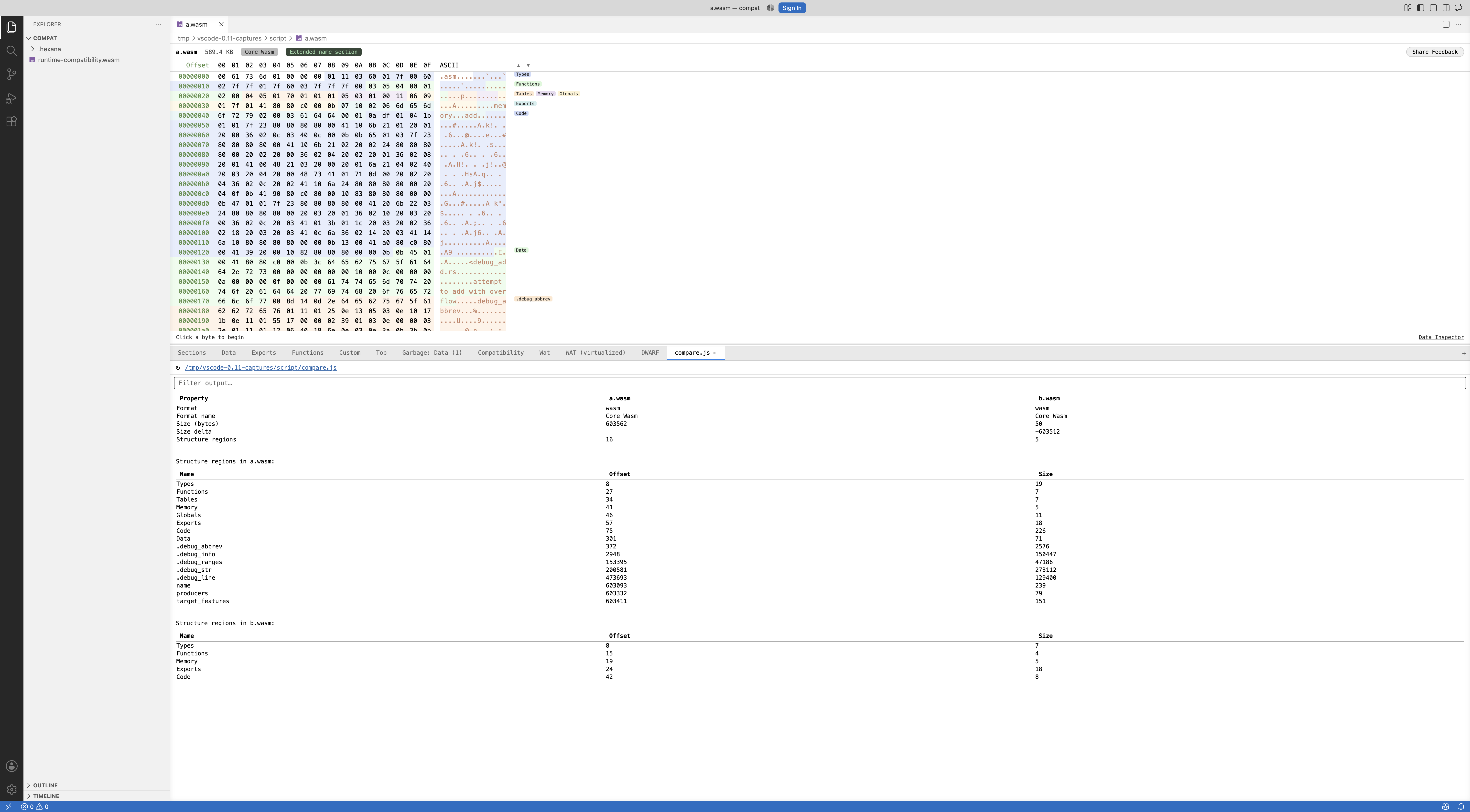Open the notifications bell in status bar

(1461, 807)
